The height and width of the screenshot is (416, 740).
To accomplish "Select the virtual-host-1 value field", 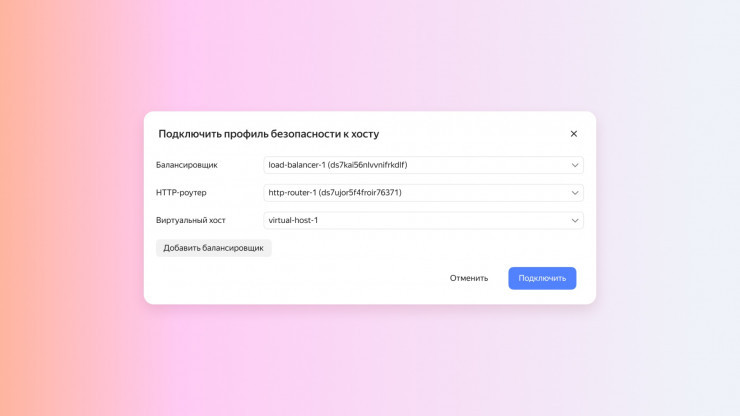I will [x=293, y=221].
